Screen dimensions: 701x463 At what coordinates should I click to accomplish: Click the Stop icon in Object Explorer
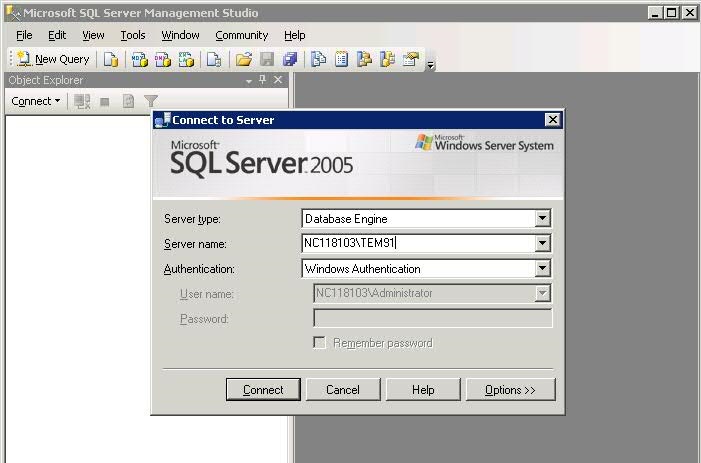point(105,102)
